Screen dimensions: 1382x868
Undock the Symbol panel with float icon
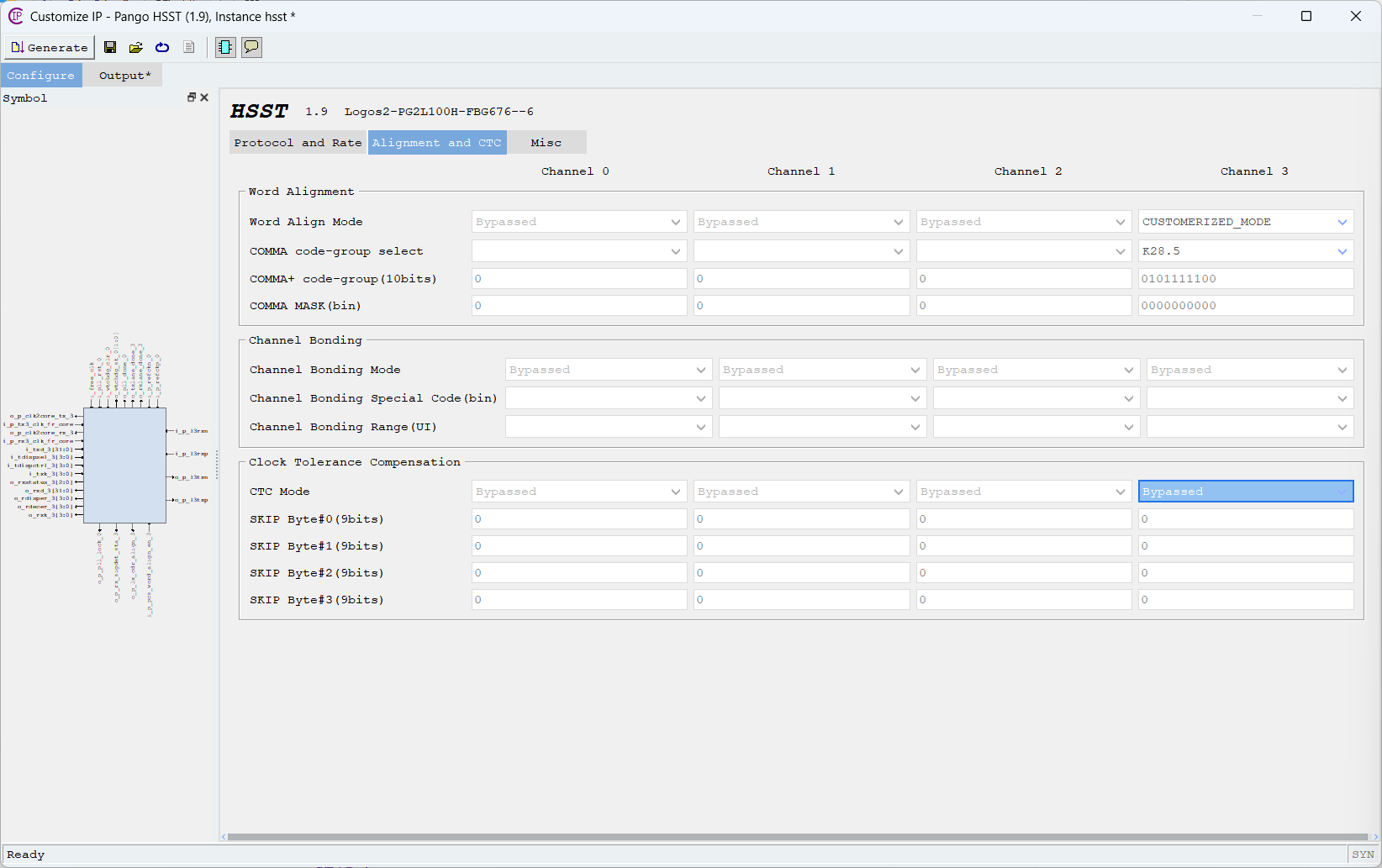coord(192,97)
